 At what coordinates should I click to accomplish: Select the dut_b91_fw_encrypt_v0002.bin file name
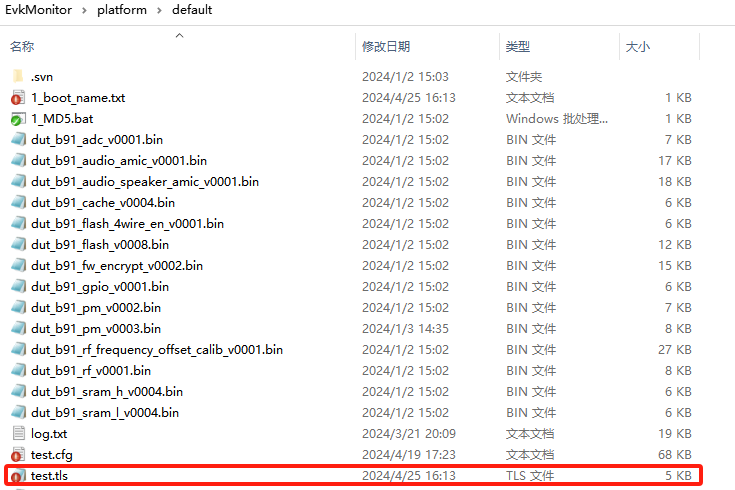pyautogui.click(x=116, y=266)
